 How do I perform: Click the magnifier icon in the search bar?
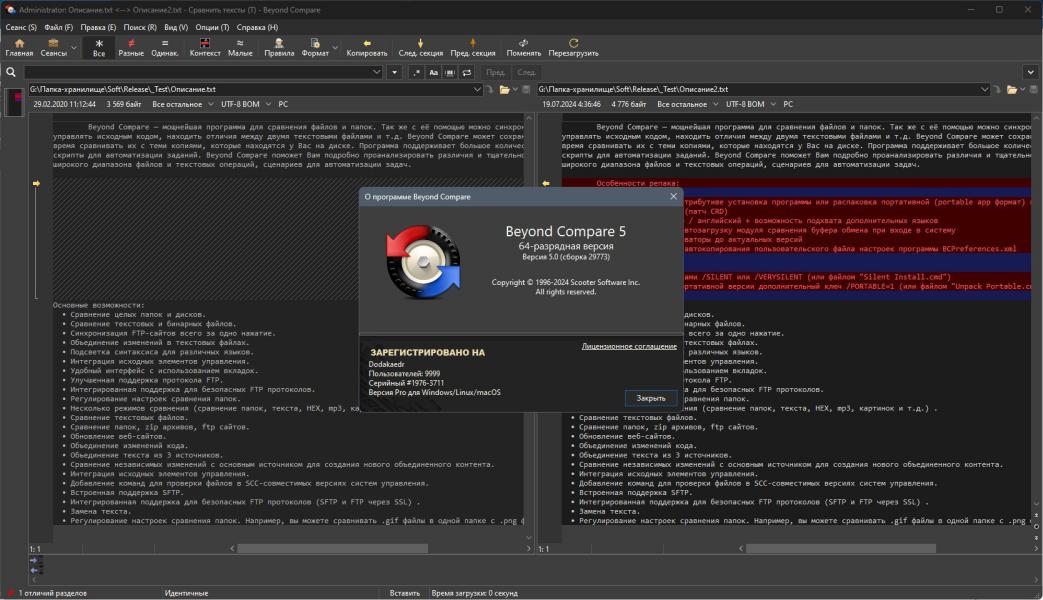(x=11, y=72)
